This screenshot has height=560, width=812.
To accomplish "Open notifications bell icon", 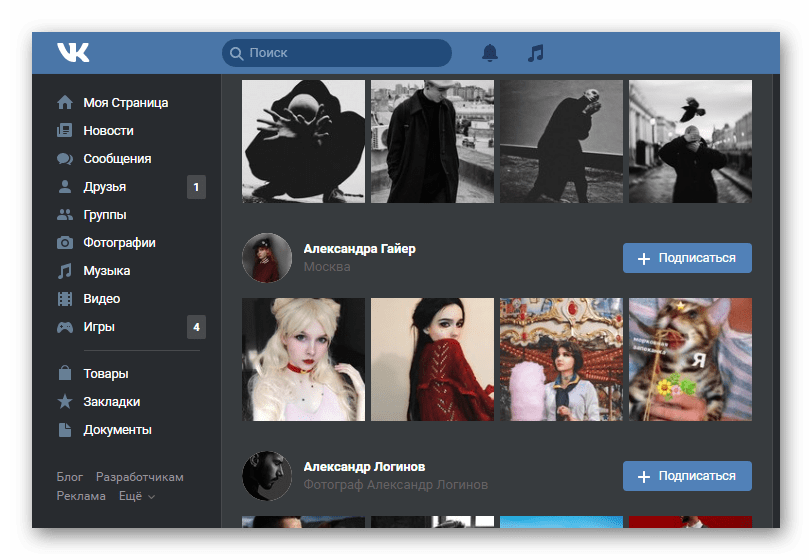I will (x=489, y=53).
